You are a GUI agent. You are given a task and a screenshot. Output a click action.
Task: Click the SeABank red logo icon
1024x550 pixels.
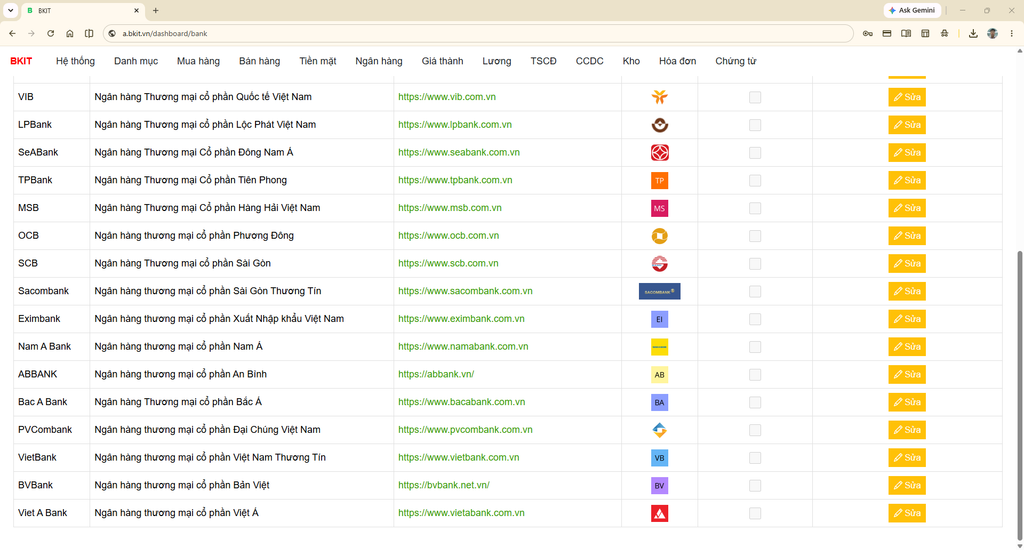click(x=660, y=153)
